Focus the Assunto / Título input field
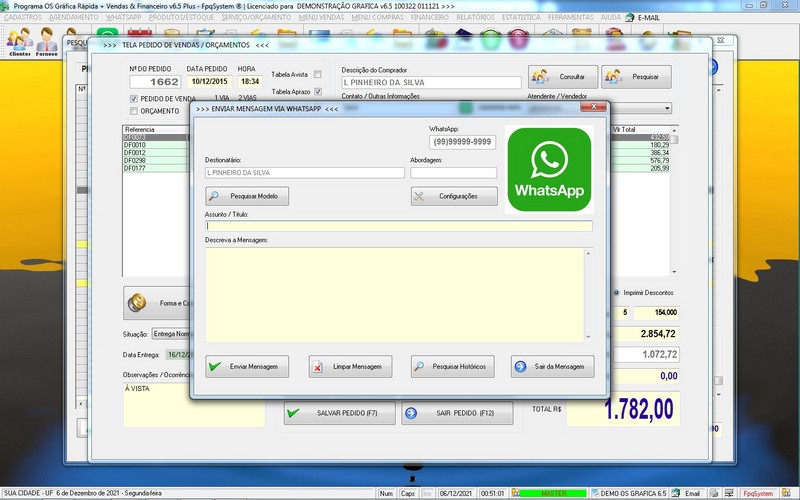Screen dimensions: 800x500 tap(398, 226)
